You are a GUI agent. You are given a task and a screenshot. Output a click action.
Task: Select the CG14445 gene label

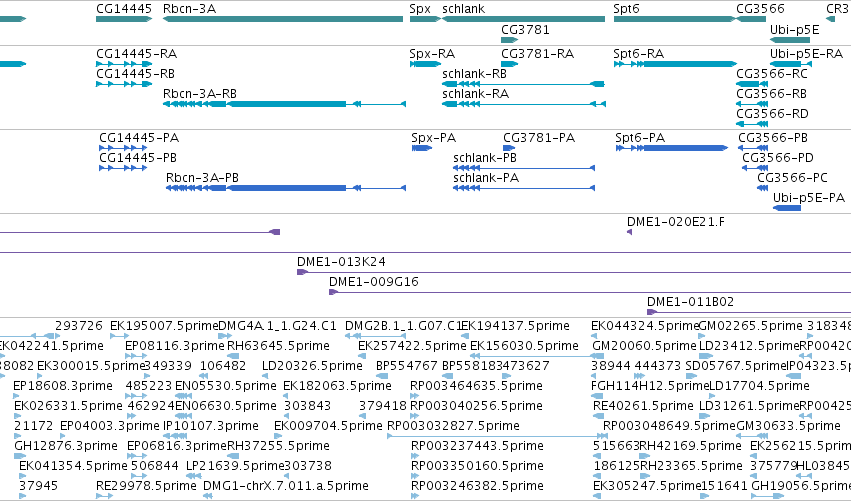[x=124, y=9]
